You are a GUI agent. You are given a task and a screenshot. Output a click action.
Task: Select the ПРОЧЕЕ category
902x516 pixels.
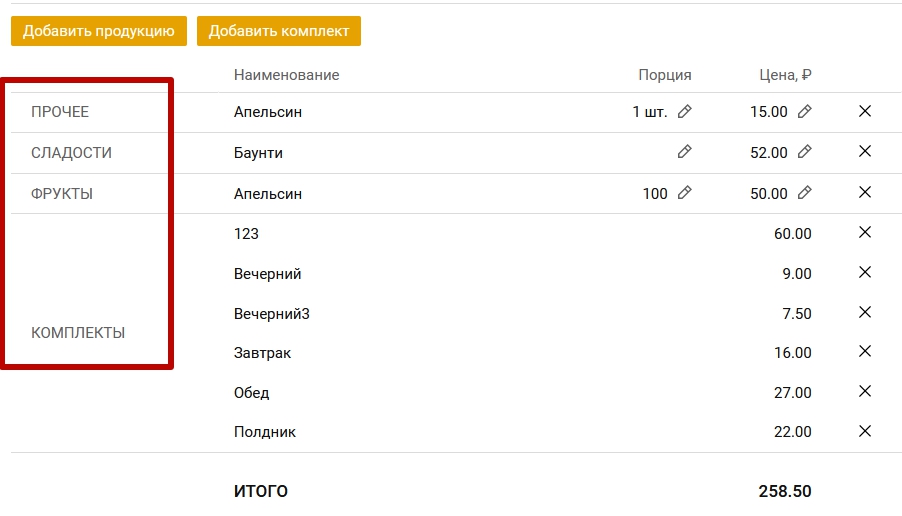60,112
